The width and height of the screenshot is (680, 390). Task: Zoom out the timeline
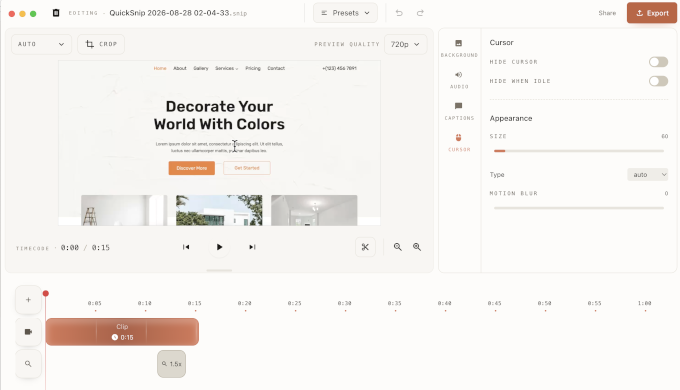tap(398, 247)
